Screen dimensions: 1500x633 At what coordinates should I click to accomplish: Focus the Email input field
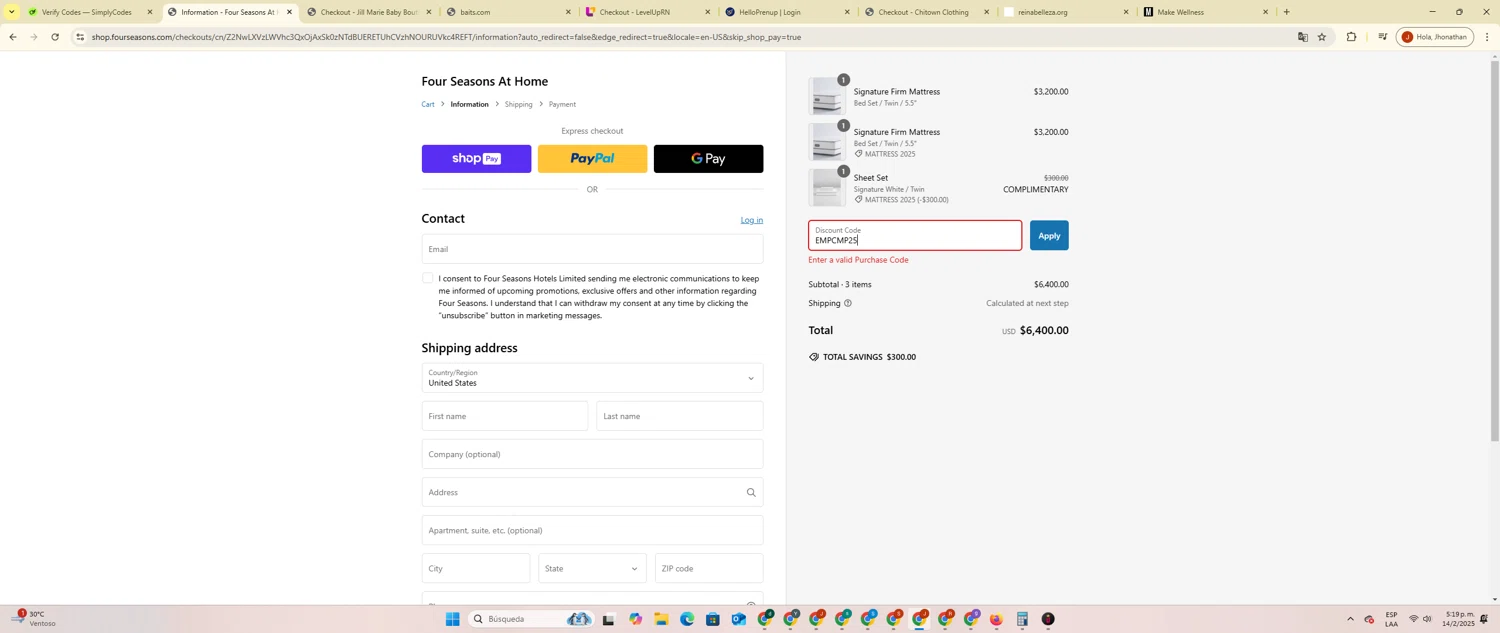pos(592,249)
